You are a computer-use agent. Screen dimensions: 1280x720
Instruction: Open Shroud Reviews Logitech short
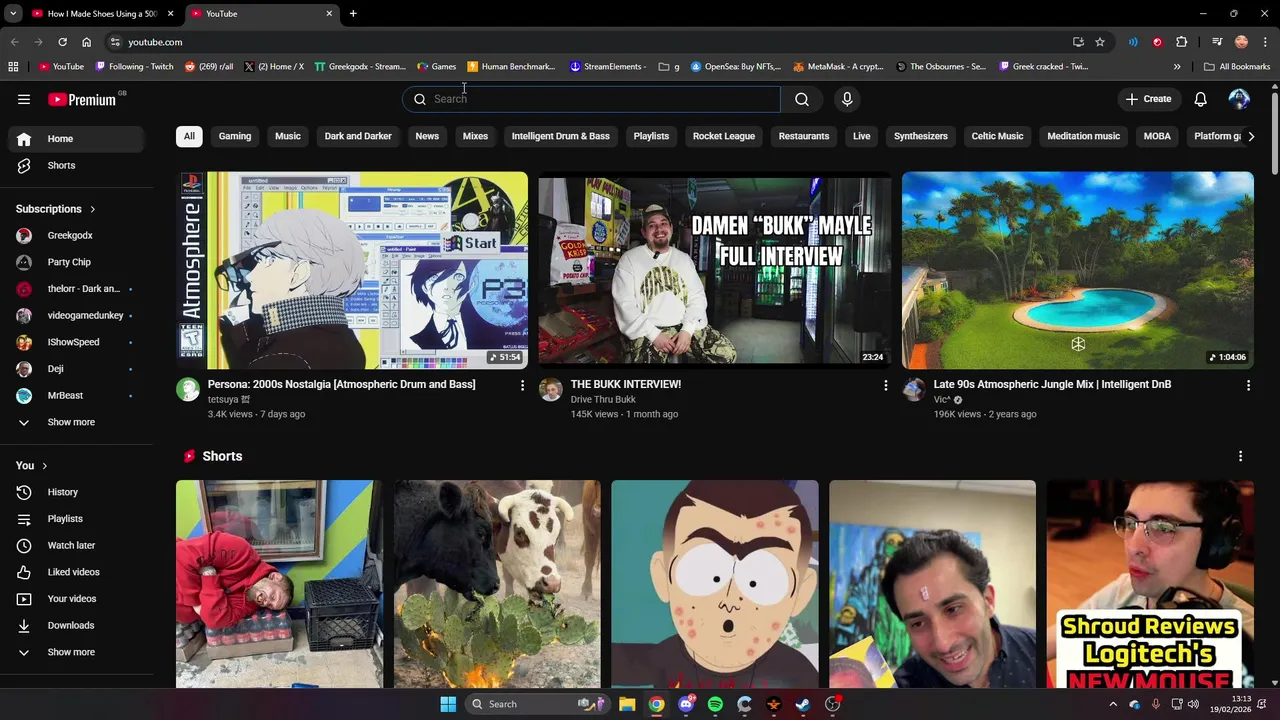click(1150, 584)
